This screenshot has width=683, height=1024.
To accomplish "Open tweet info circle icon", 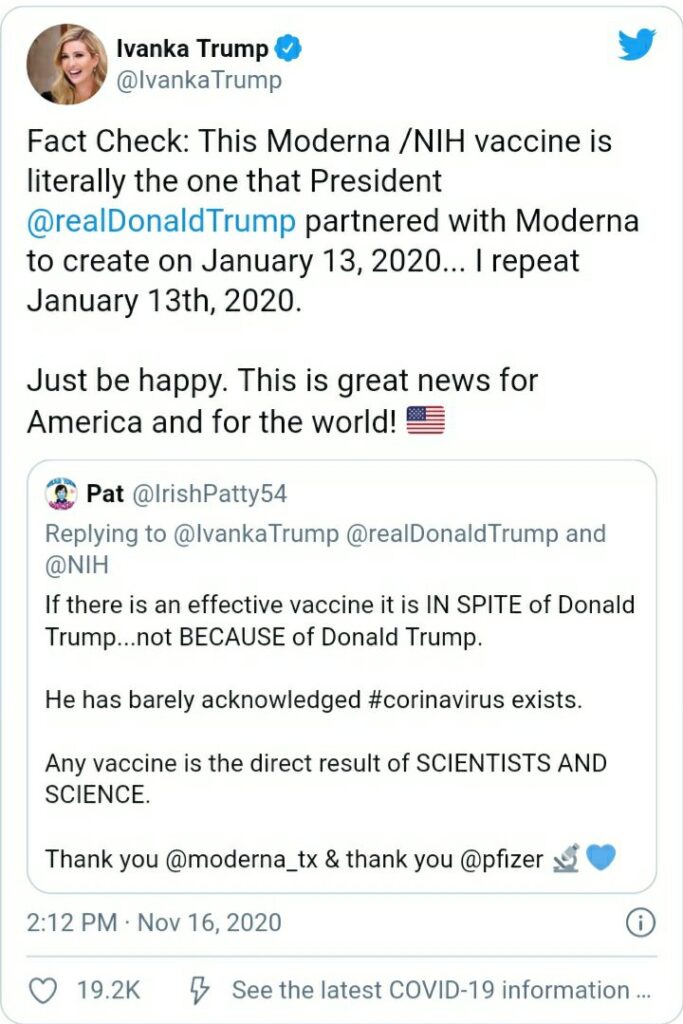I will (639, 921).
